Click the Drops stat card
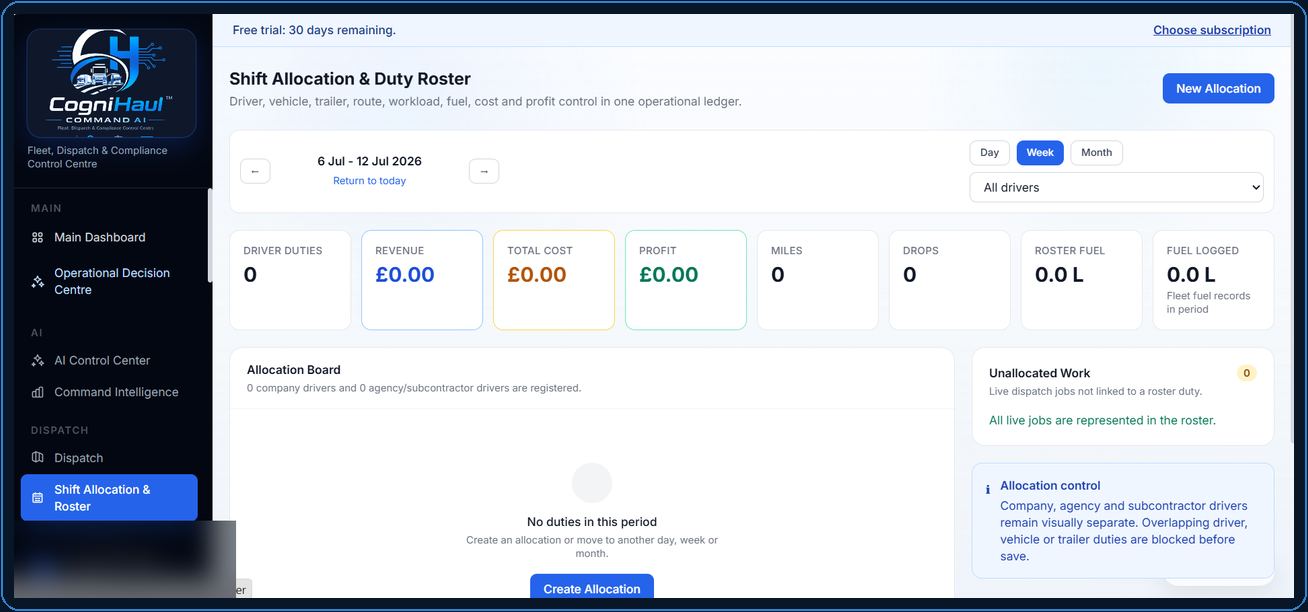 click(950, 280)
